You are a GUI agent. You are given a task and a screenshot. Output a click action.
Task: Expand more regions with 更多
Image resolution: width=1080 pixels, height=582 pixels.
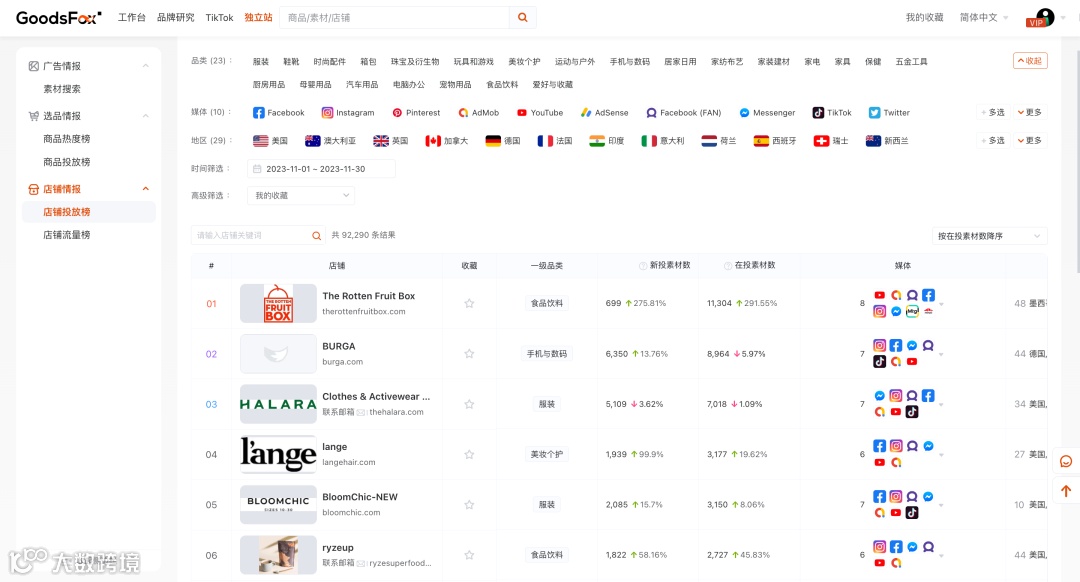click(x=1030, y=141)
